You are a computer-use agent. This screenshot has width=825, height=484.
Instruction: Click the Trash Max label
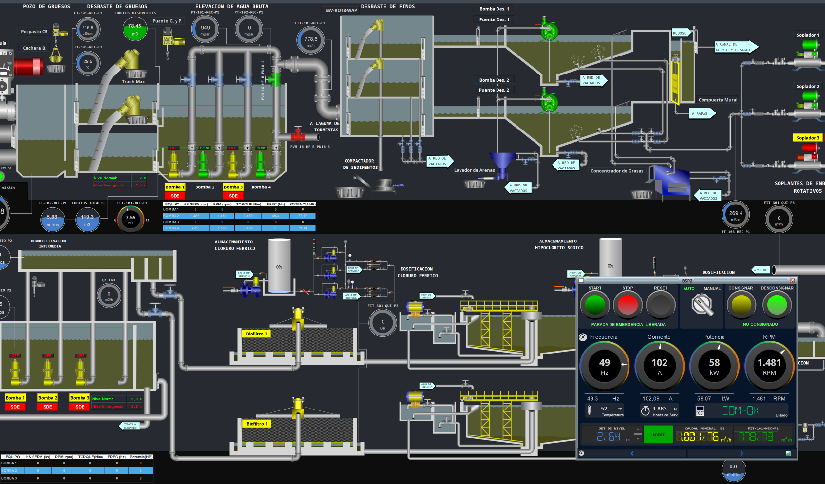[133, 82]
